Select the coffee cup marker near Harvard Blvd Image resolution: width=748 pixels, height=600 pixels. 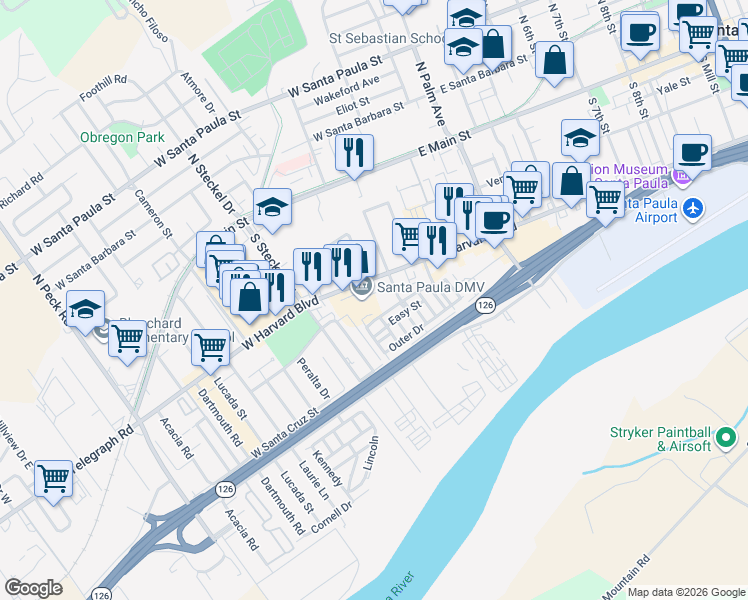pos(494,221)
